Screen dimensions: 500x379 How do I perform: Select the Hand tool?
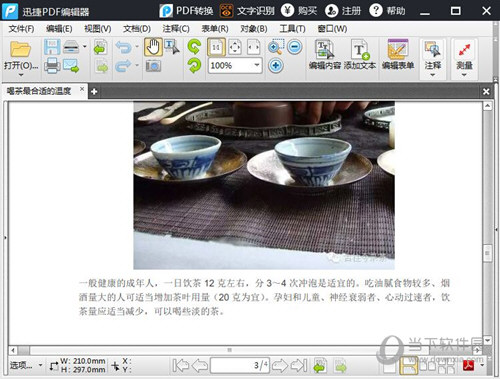point(153,47)
